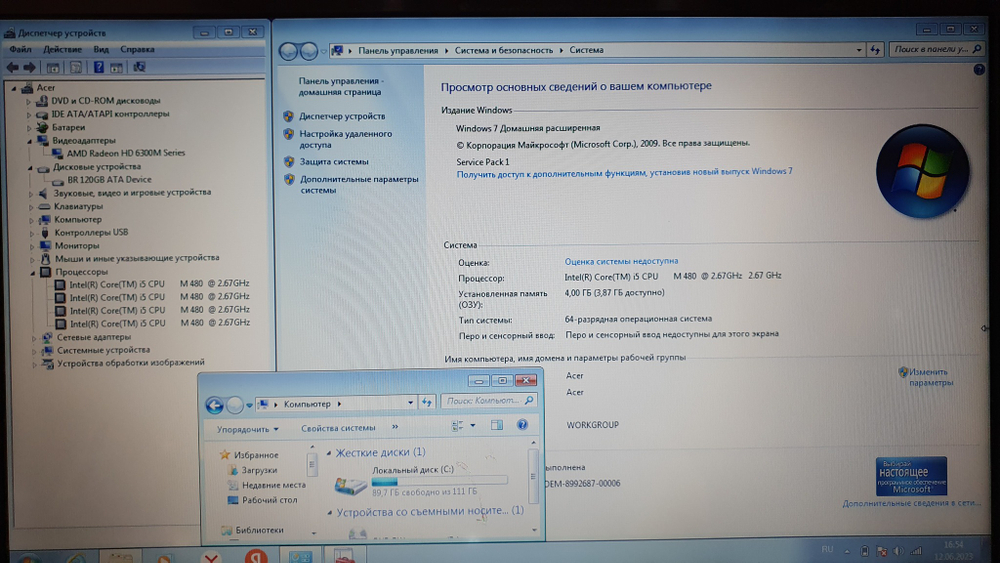Click Панель управления - домашняя страница link
1000x563 pixels.
(x=341, y=87)
